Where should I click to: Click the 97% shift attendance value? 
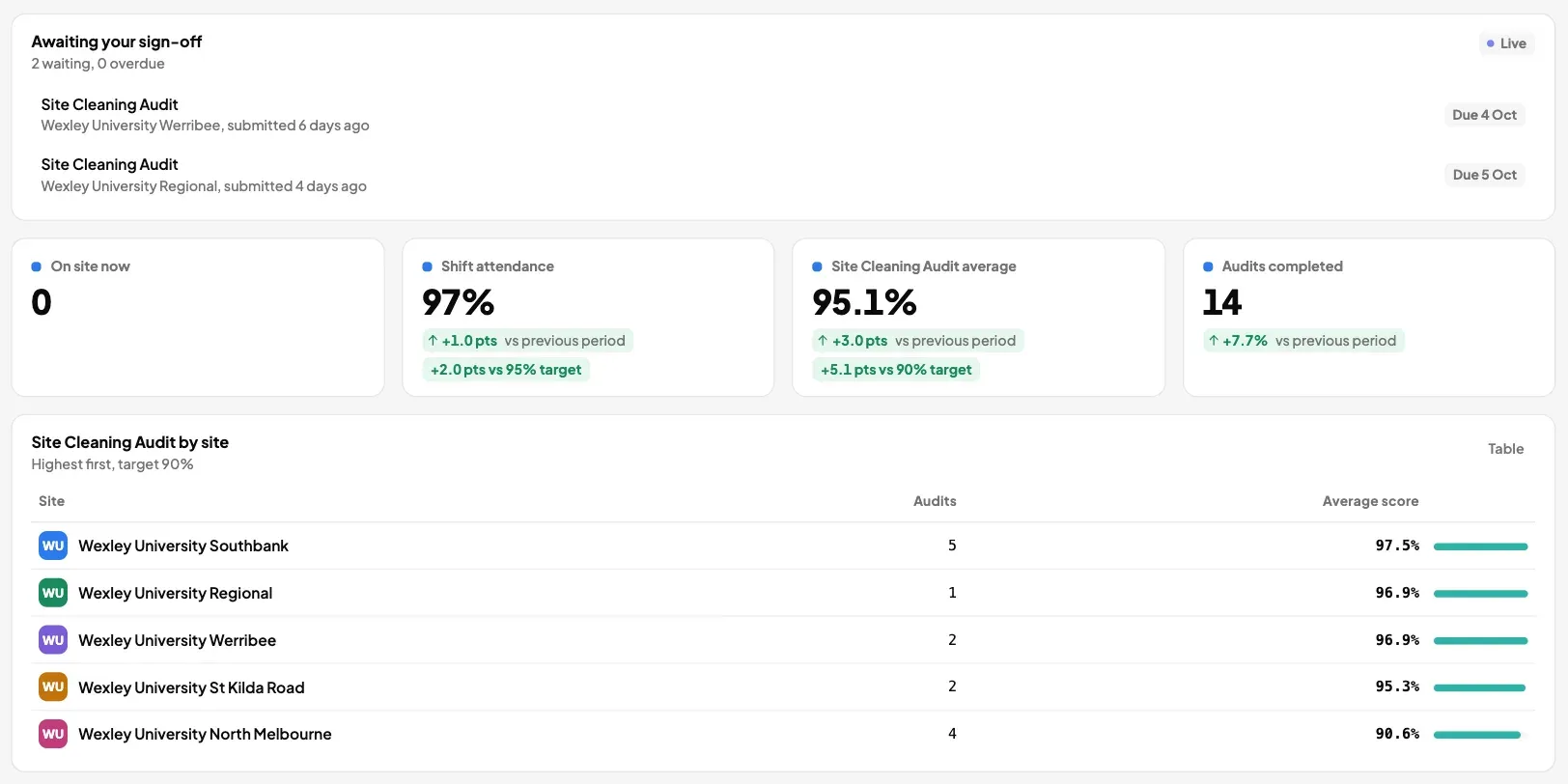click(x=459, y=302)
